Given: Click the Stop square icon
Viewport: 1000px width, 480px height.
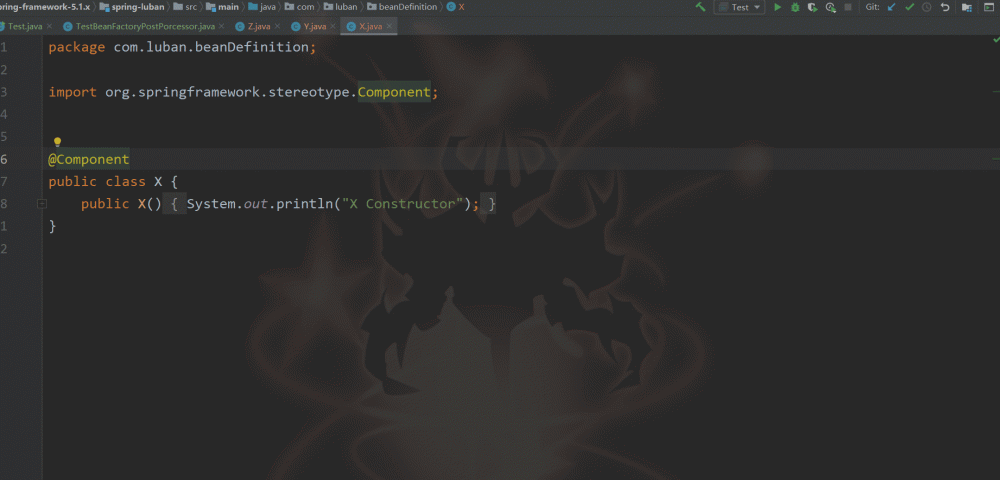Looking at the screenshot, I should pyautogui.click(x=848, y=7).
